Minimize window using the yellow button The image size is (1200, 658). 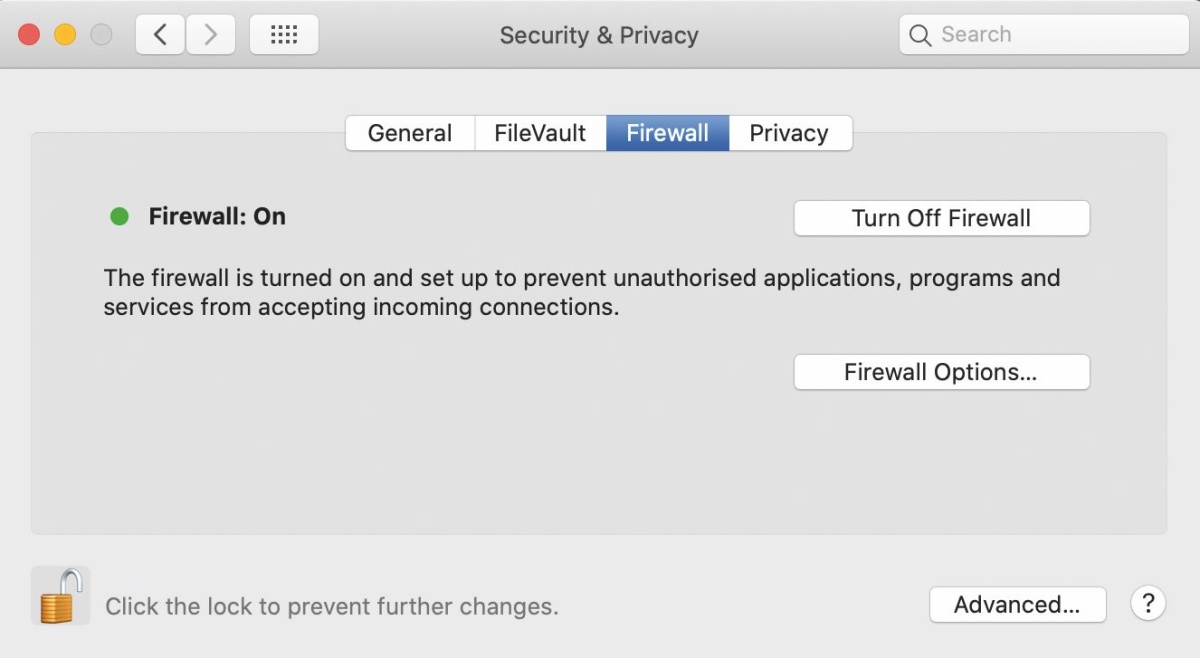[65, 35]
